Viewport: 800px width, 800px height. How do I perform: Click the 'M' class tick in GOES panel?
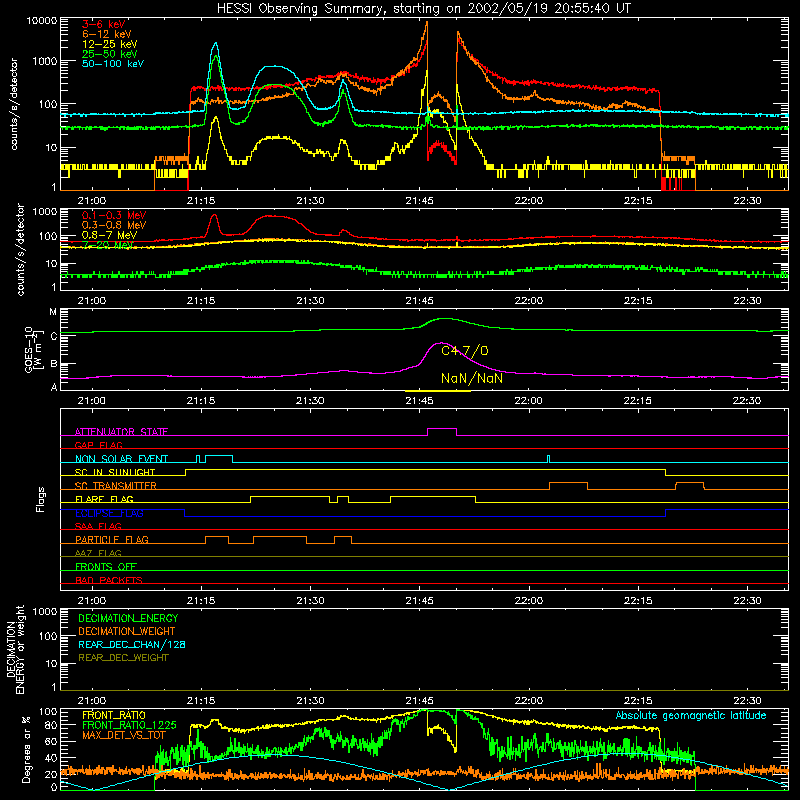pyautogui.click(x=53, y=312)
